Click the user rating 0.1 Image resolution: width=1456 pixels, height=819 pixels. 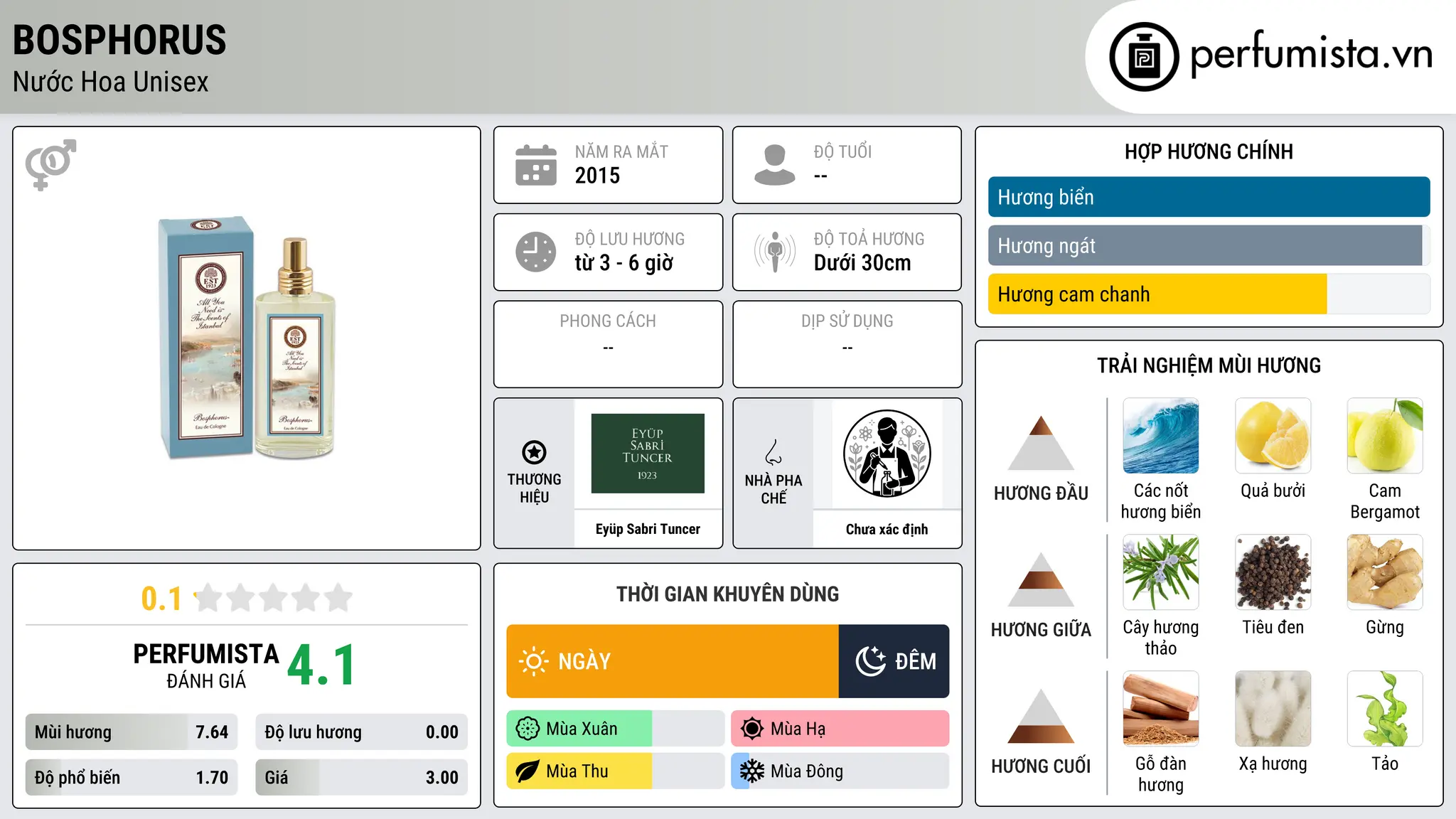(161, 599)
